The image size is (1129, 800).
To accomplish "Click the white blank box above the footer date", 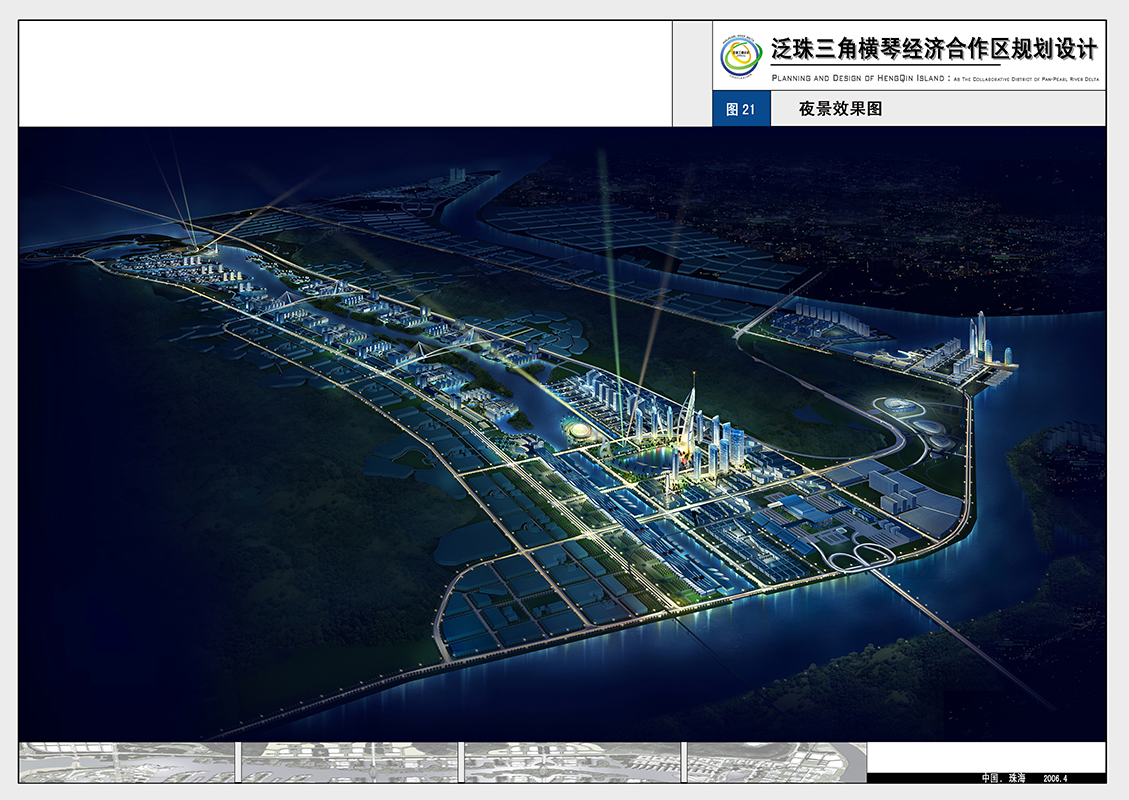I will 985,756.
